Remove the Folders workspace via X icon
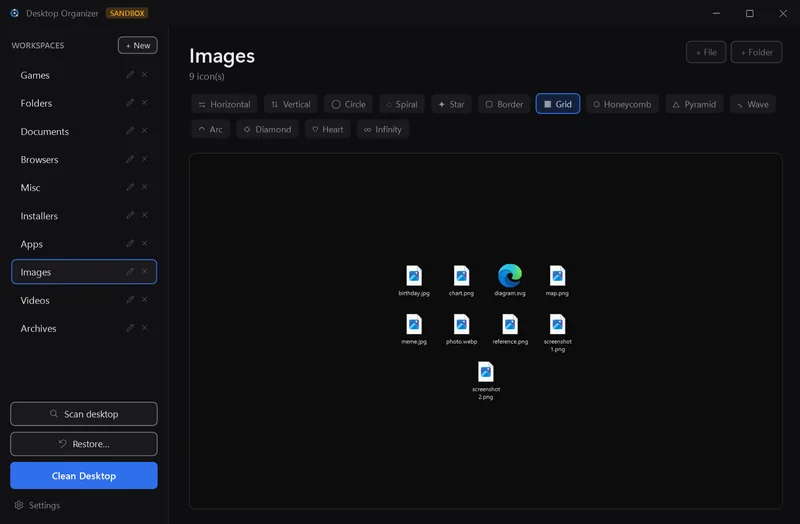This screenshot has width=800, height=524. (x=144, y=103)
